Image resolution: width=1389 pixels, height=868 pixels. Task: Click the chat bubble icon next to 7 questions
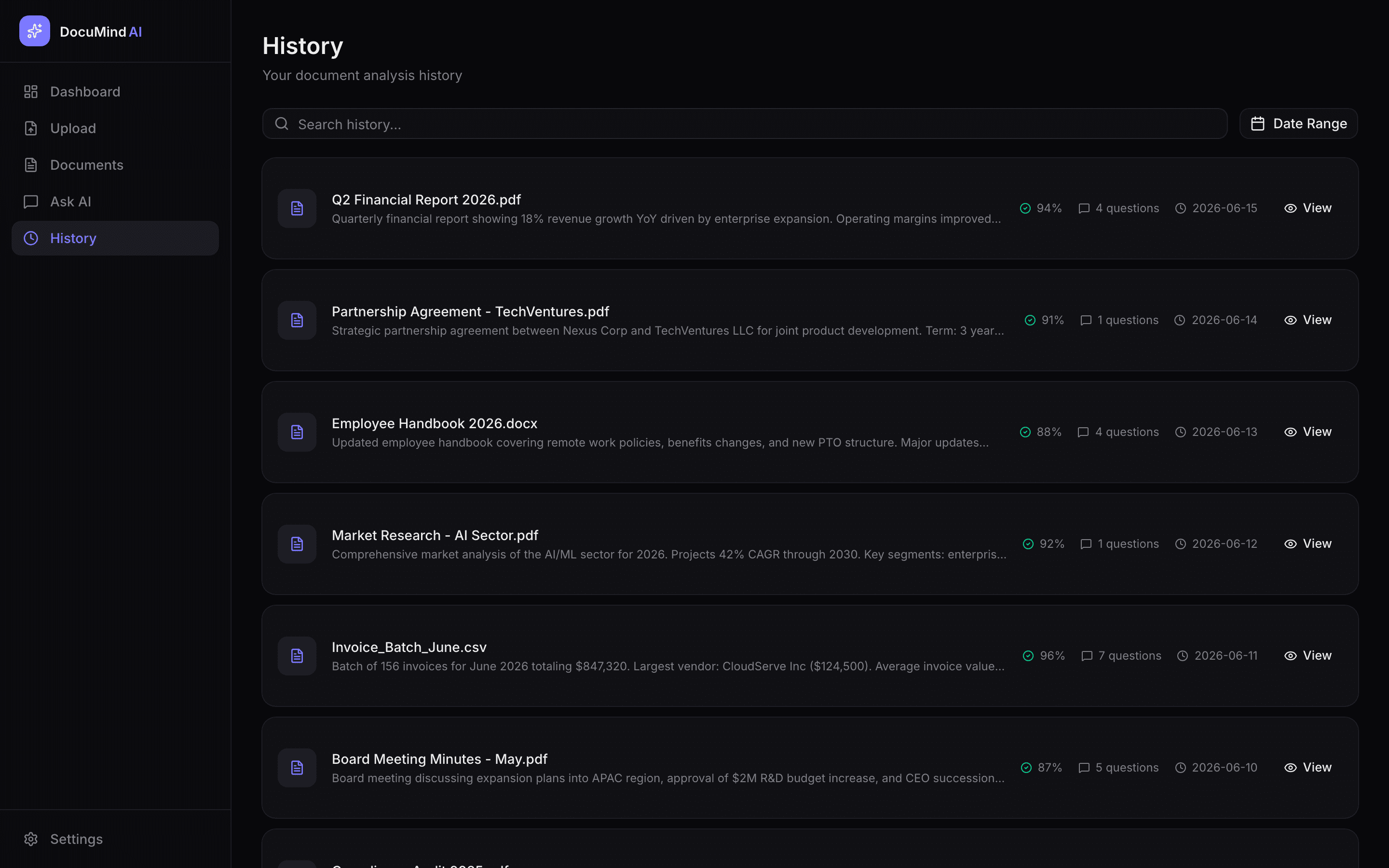tap(1087, 656)
